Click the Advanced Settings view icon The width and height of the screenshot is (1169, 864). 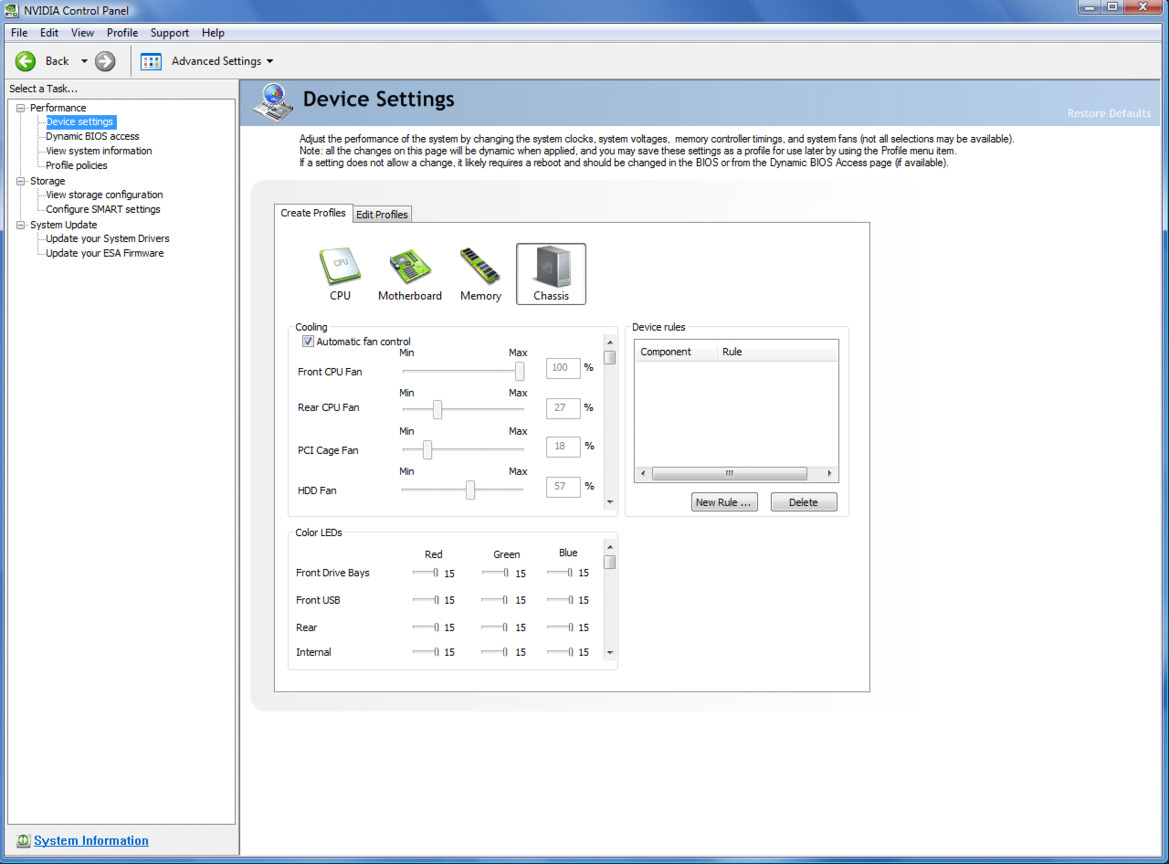point(151,62)
